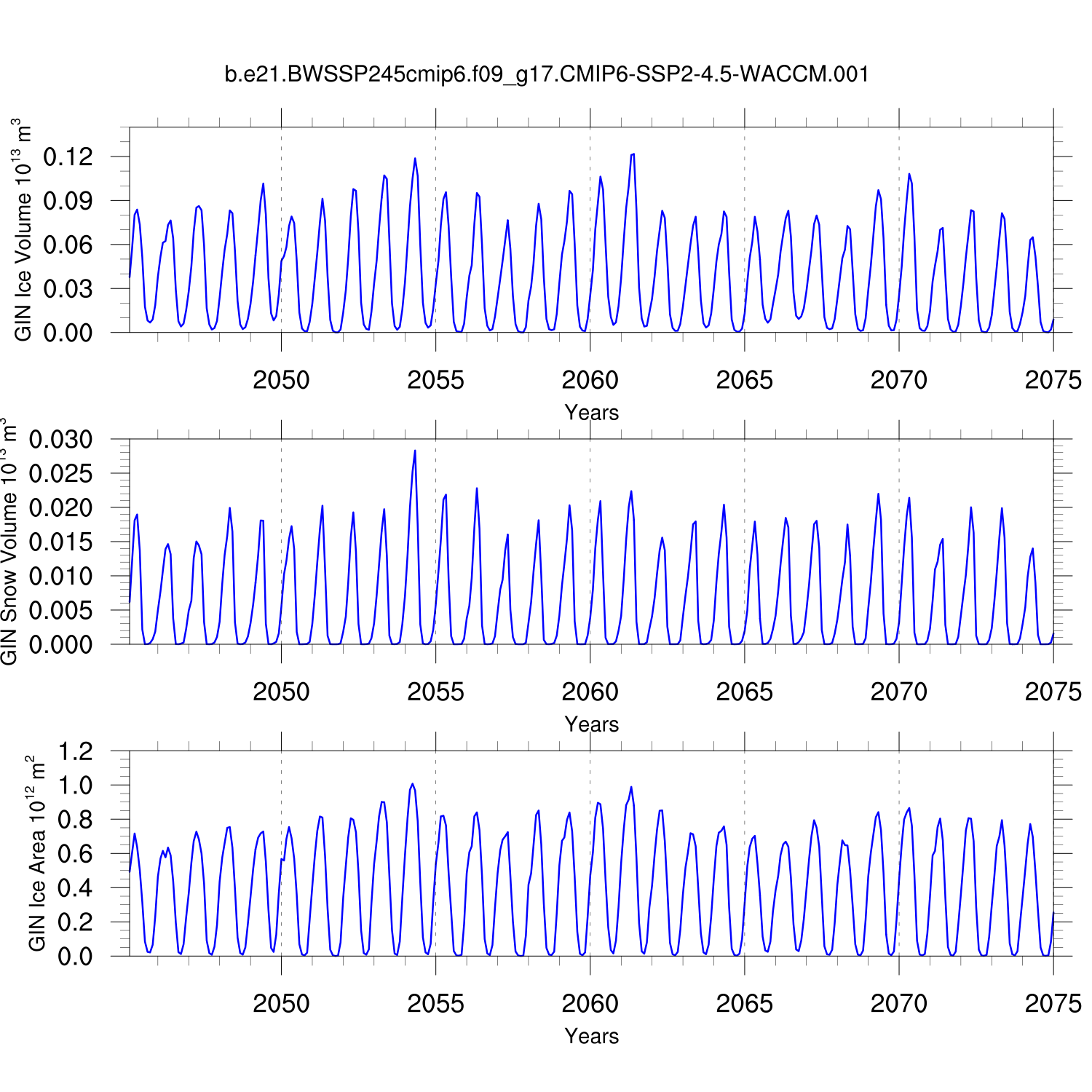
Task: Click the 1.2 value on ice area axis
Action: (76, 751)
